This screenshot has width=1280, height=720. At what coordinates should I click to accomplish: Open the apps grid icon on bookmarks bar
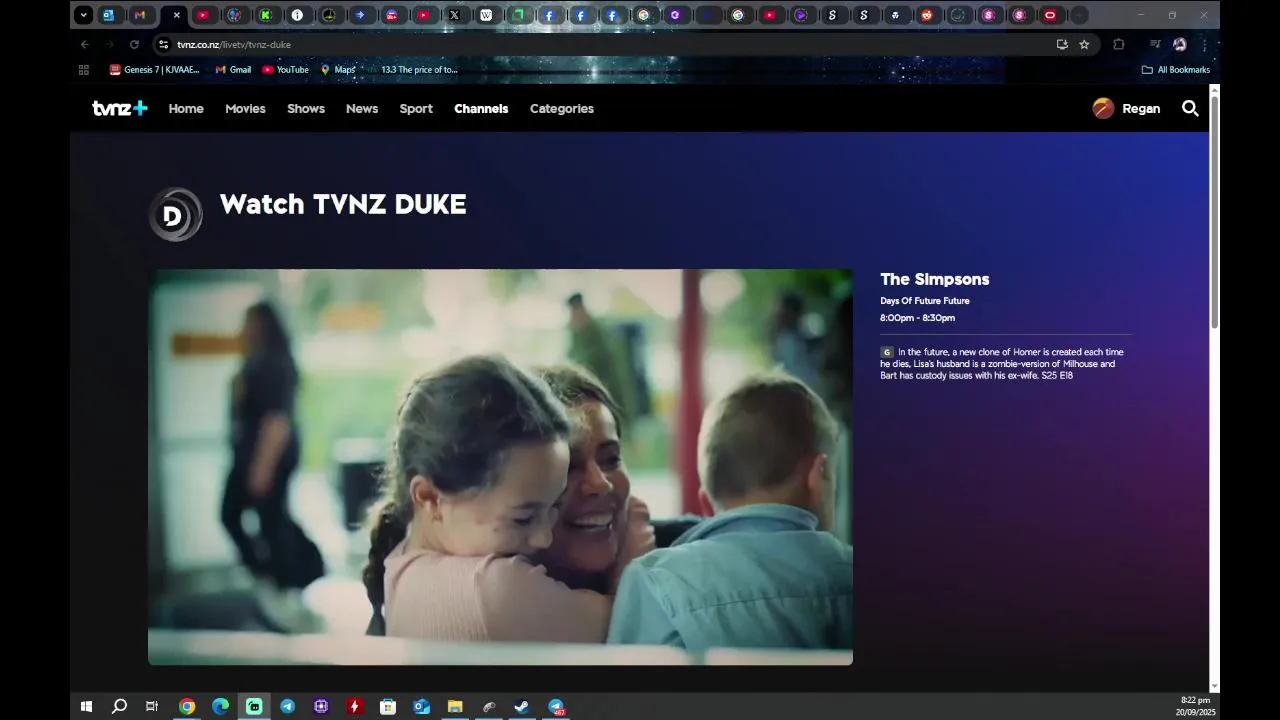(x=84, y=70)
